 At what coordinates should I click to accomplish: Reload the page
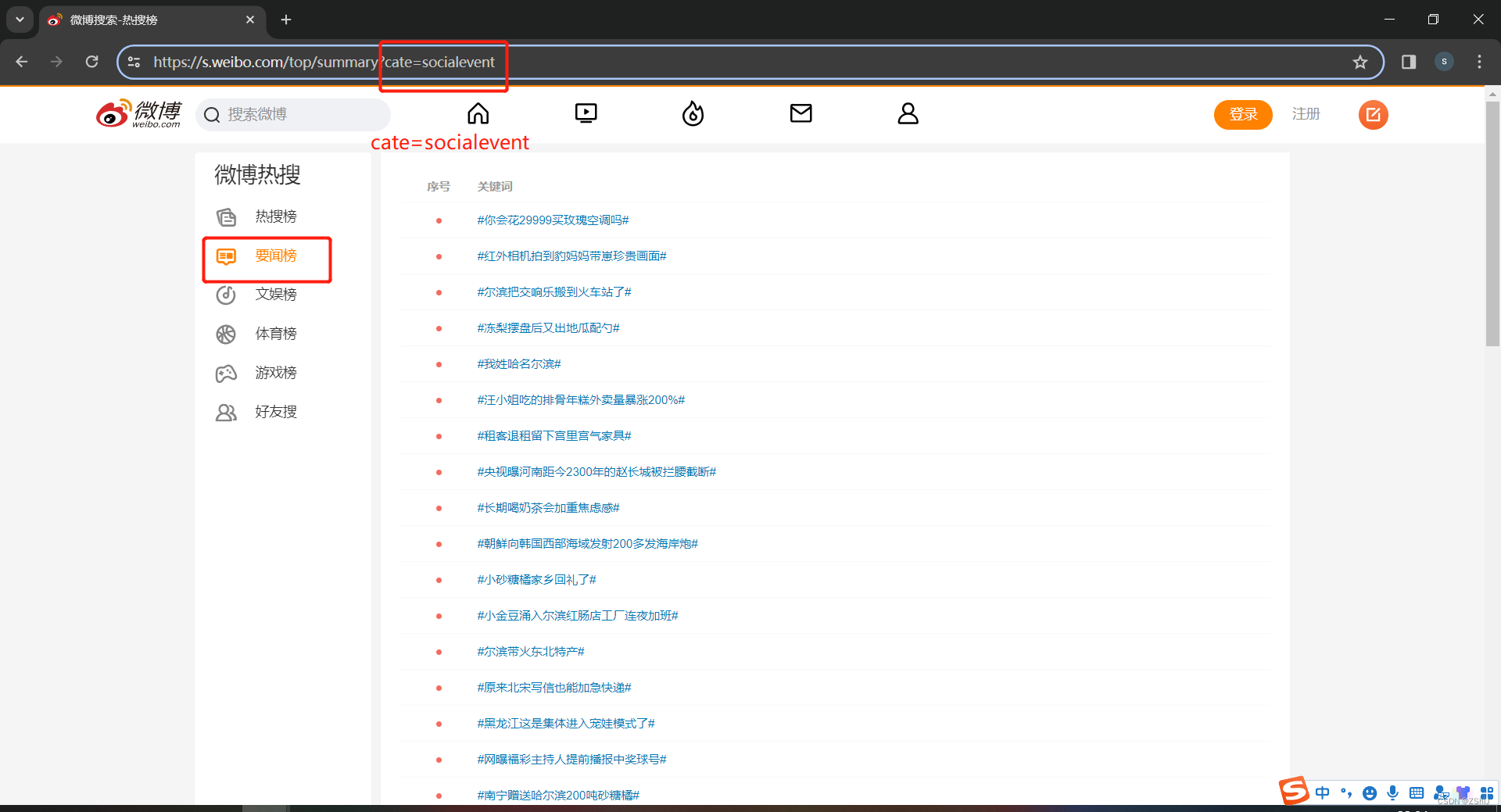pos(92,62)
